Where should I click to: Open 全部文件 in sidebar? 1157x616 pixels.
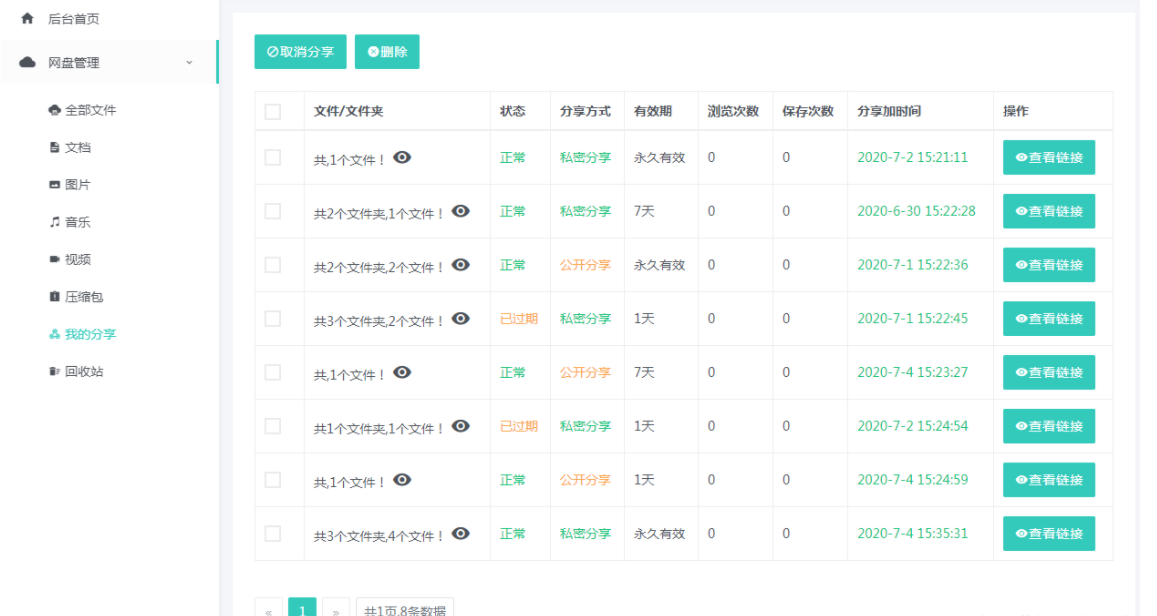(x=83, y=110)
